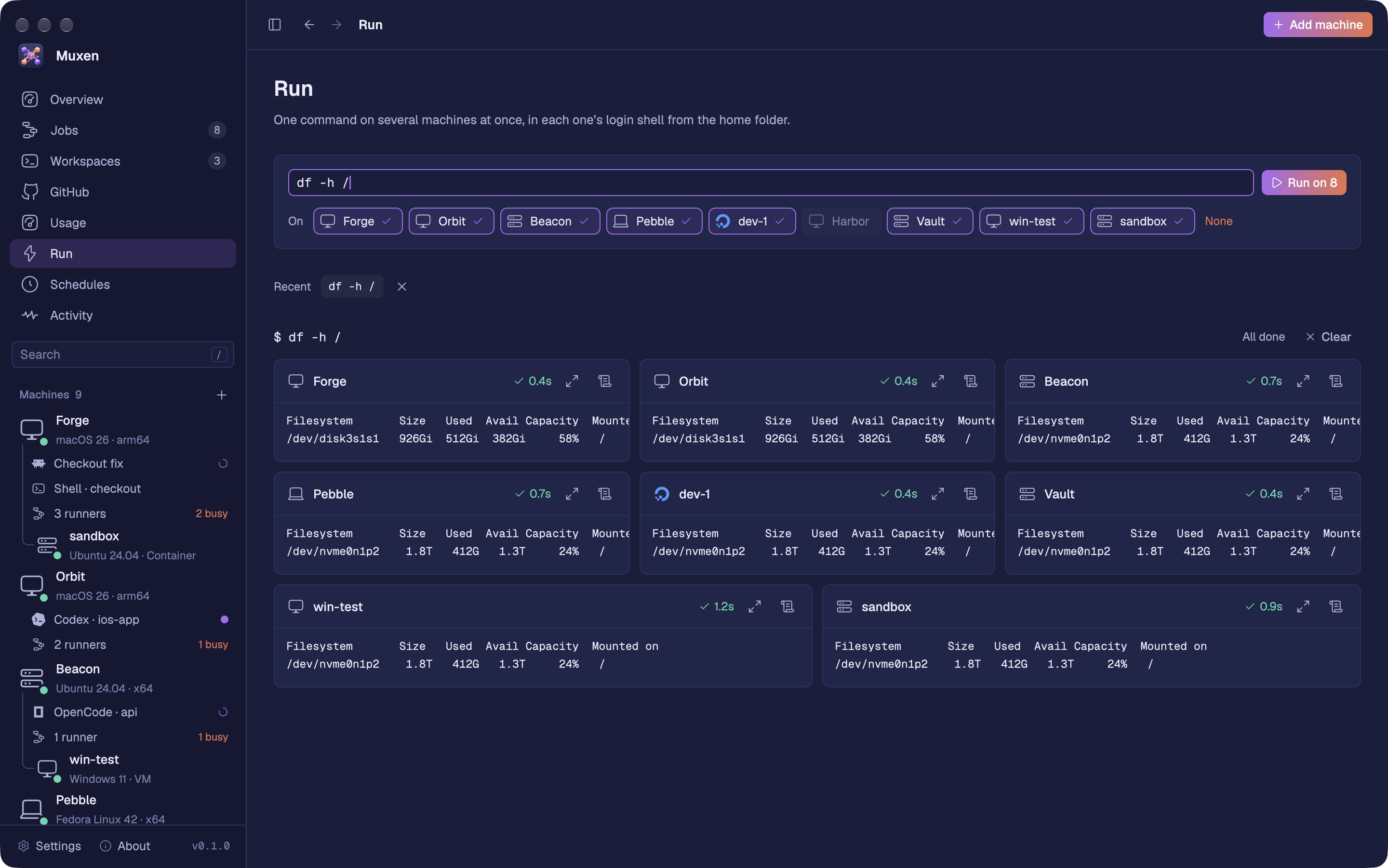Select None to deselect all machines
The image size is (1388, 868).
click(x=1218, y=221)
